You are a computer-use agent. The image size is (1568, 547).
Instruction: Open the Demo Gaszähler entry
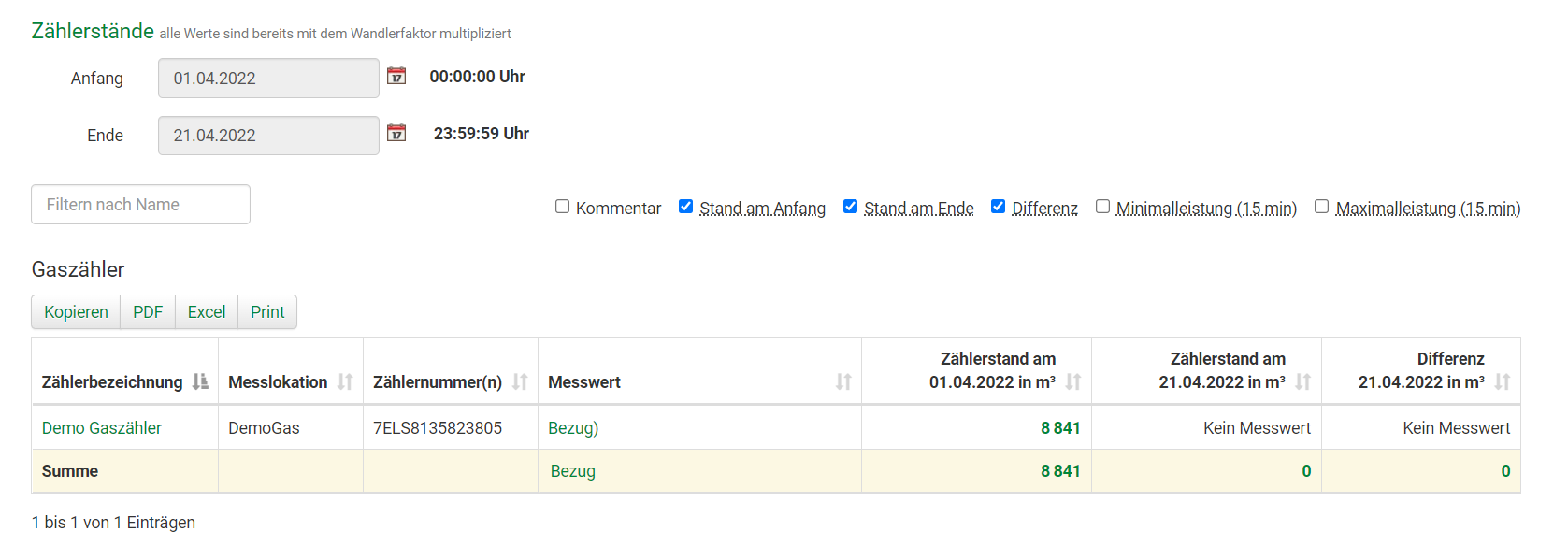tap(103, 427)
